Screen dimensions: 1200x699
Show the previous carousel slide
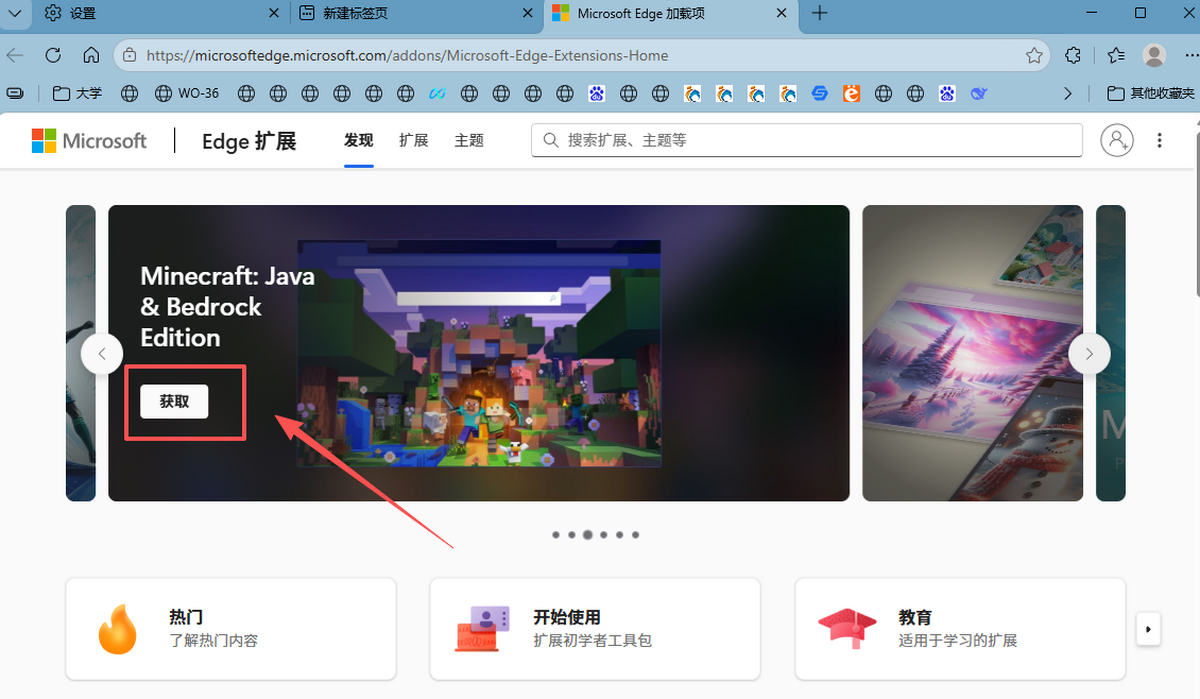coord(102,353)
